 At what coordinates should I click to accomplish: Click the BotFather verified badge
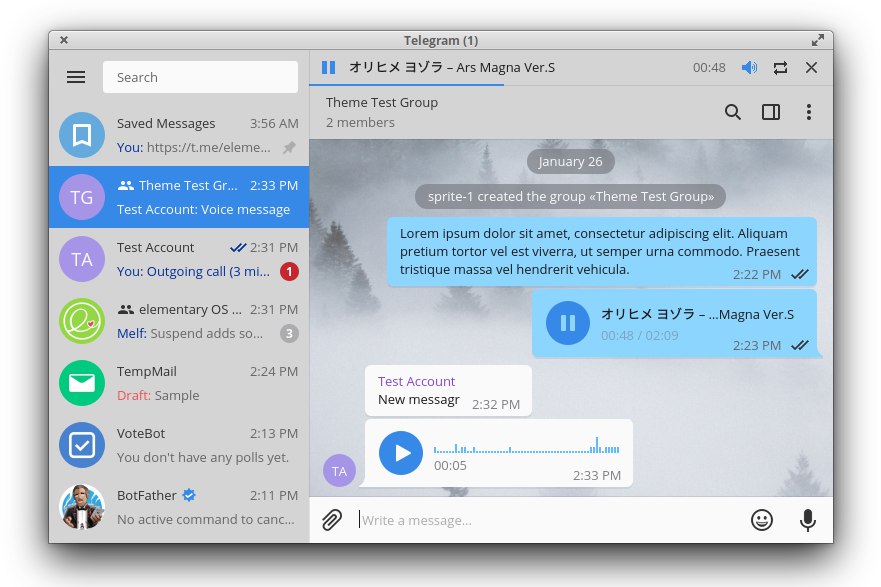[x=189, y=495]
